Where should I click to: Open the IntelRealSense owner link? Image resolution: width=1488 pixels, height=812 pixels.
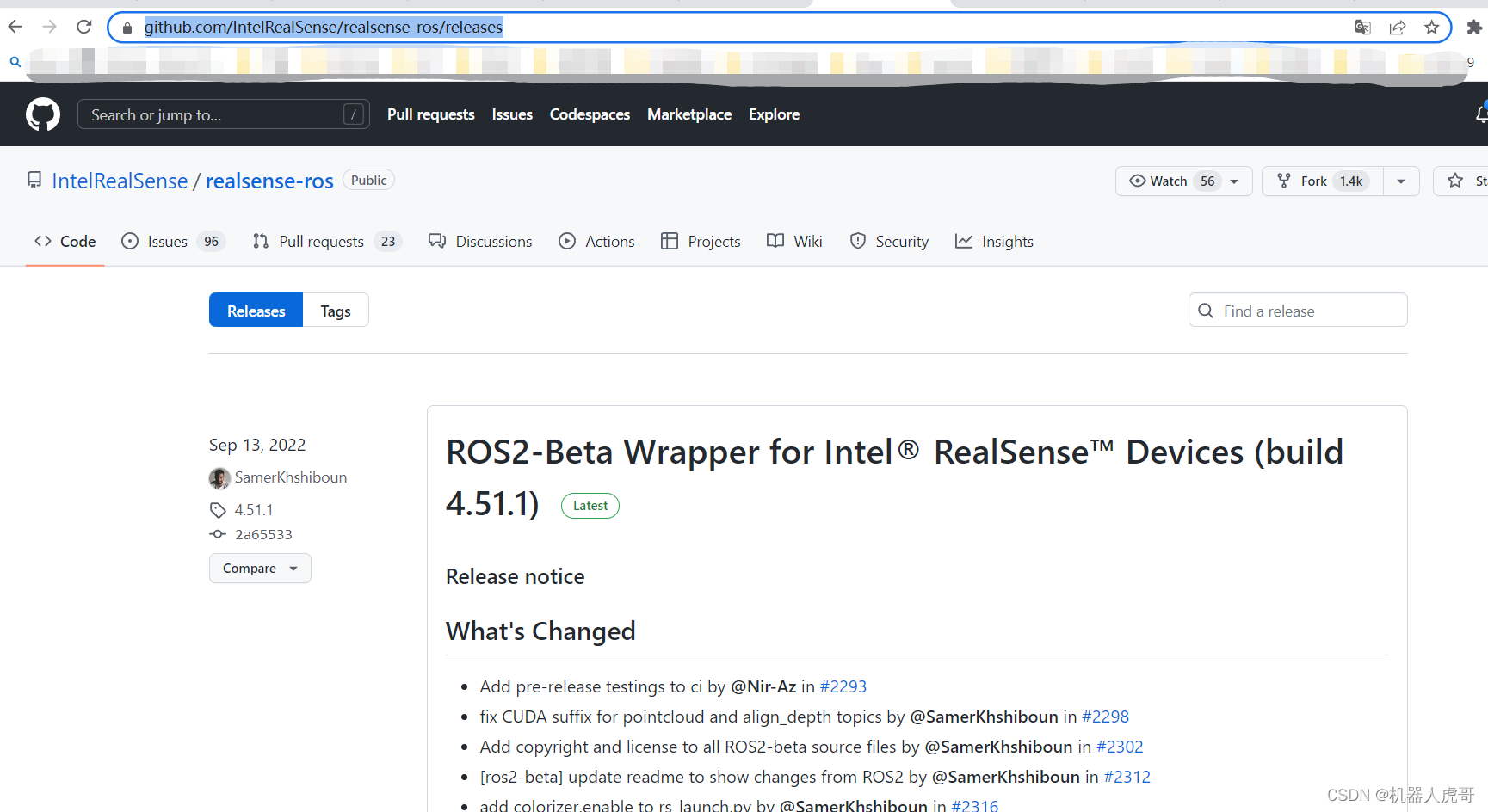[120, 181]
